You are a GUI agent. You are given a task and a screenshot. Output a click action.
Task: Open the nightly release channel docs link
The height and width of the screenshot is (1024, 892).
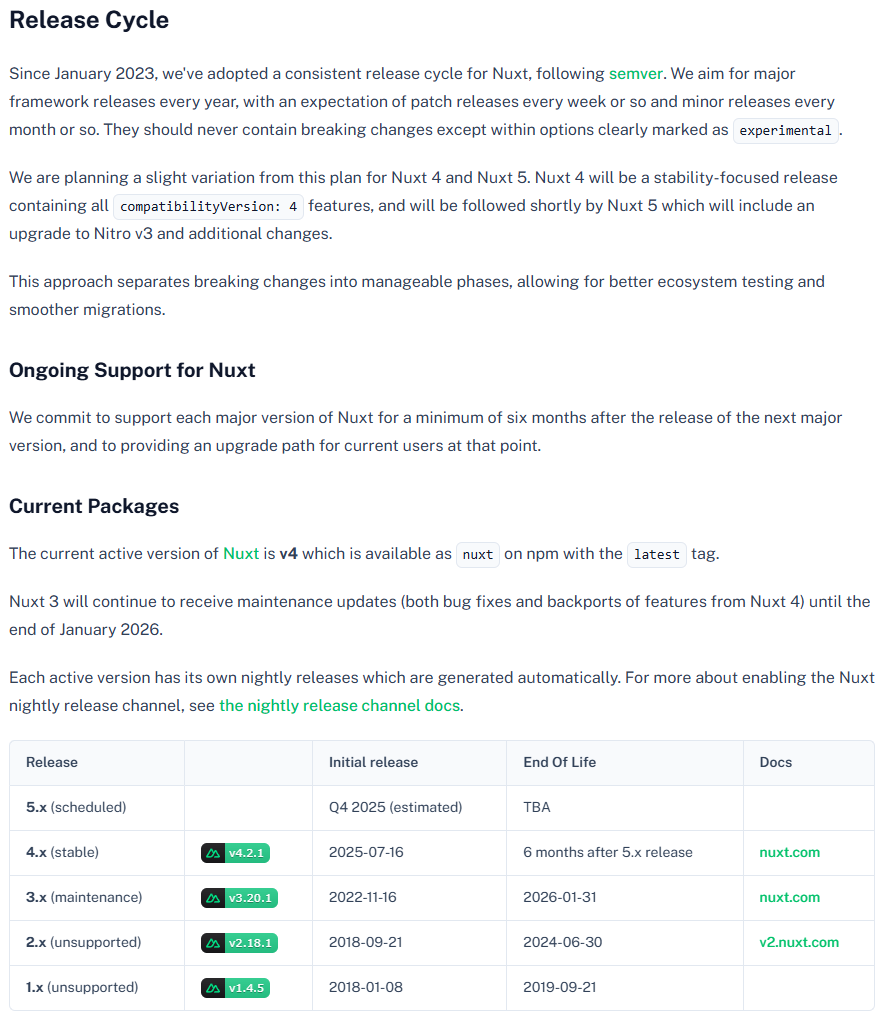pos(340,705)
